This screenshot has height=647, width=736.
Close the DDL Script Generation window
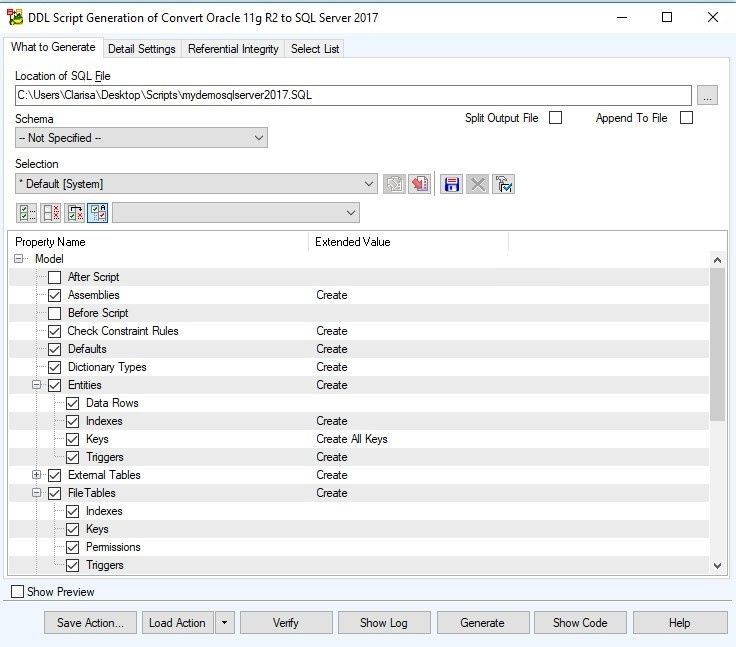pyautogui.click(x=713, y=17)
